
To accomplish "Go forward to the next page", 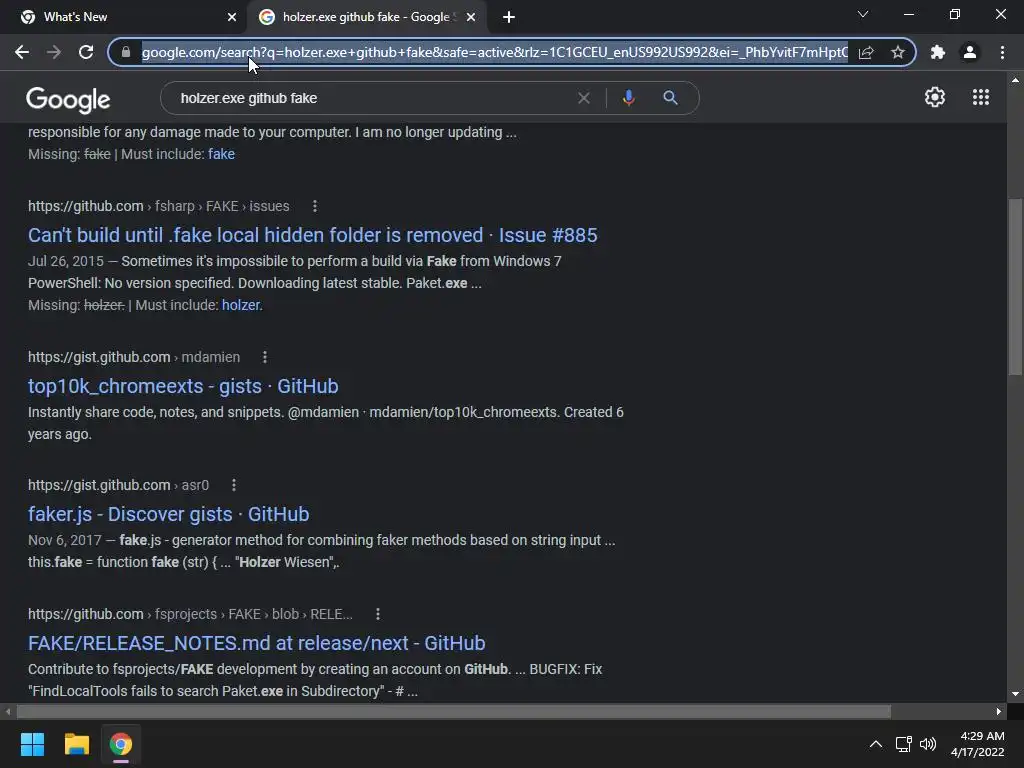I will (x=54, y=52).
